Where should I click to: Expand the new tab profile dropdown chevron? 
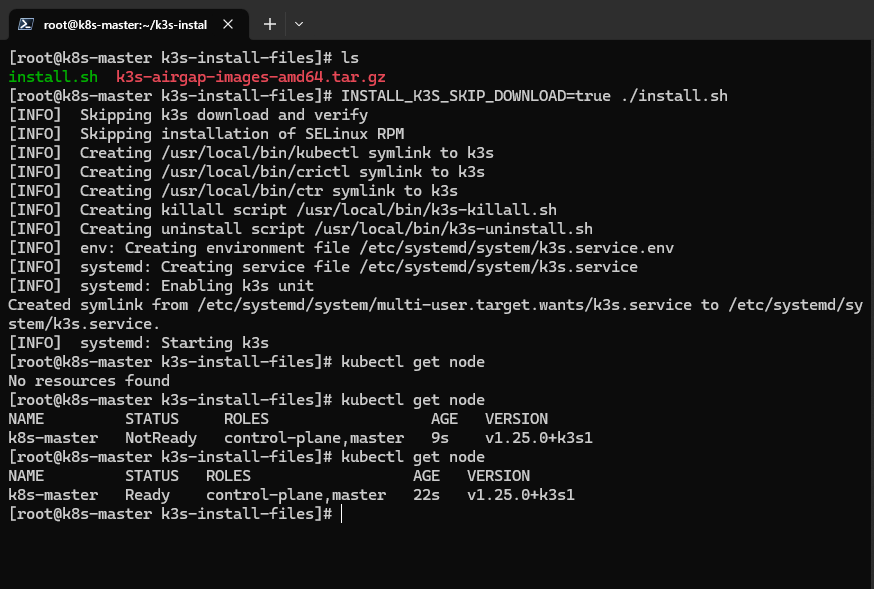click(299, 24)
